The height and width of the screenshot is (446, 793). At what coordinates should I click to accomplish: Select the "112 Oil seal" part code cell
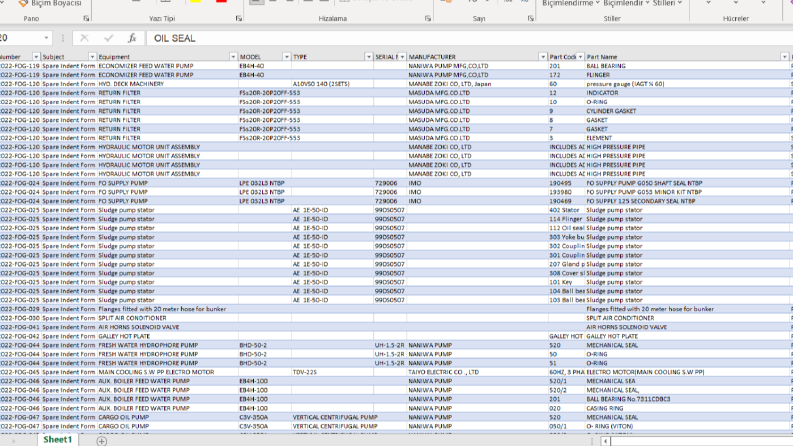[566, 228]
